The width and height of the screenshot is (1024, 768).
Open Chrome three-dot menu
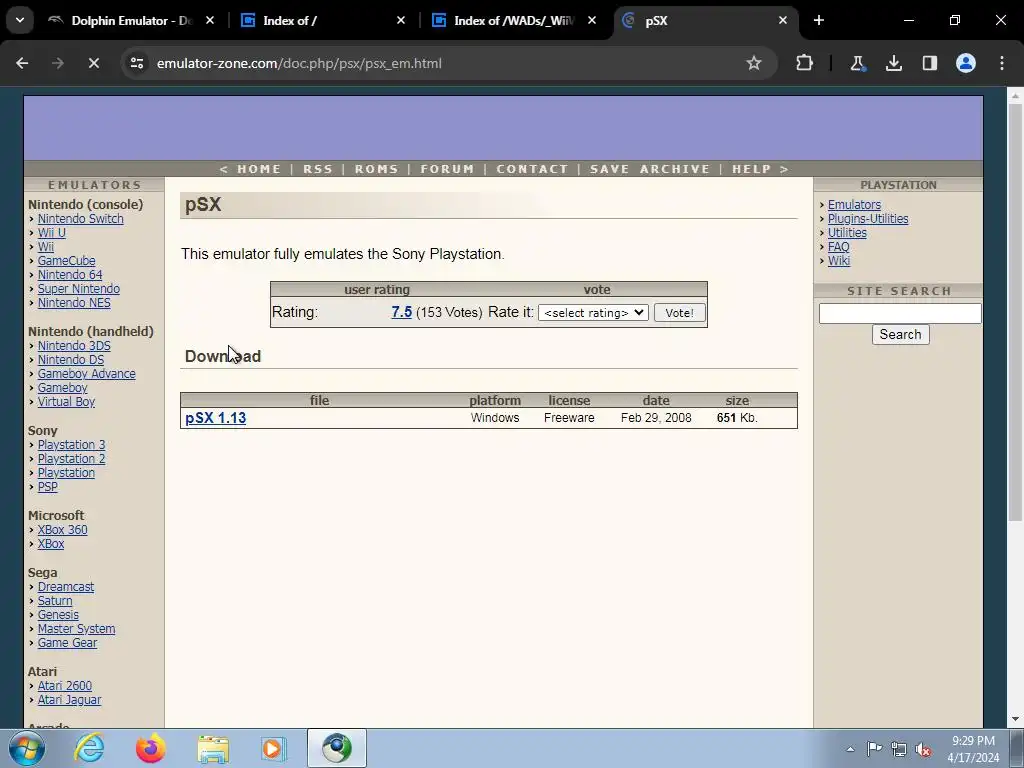coord(1002,63)
